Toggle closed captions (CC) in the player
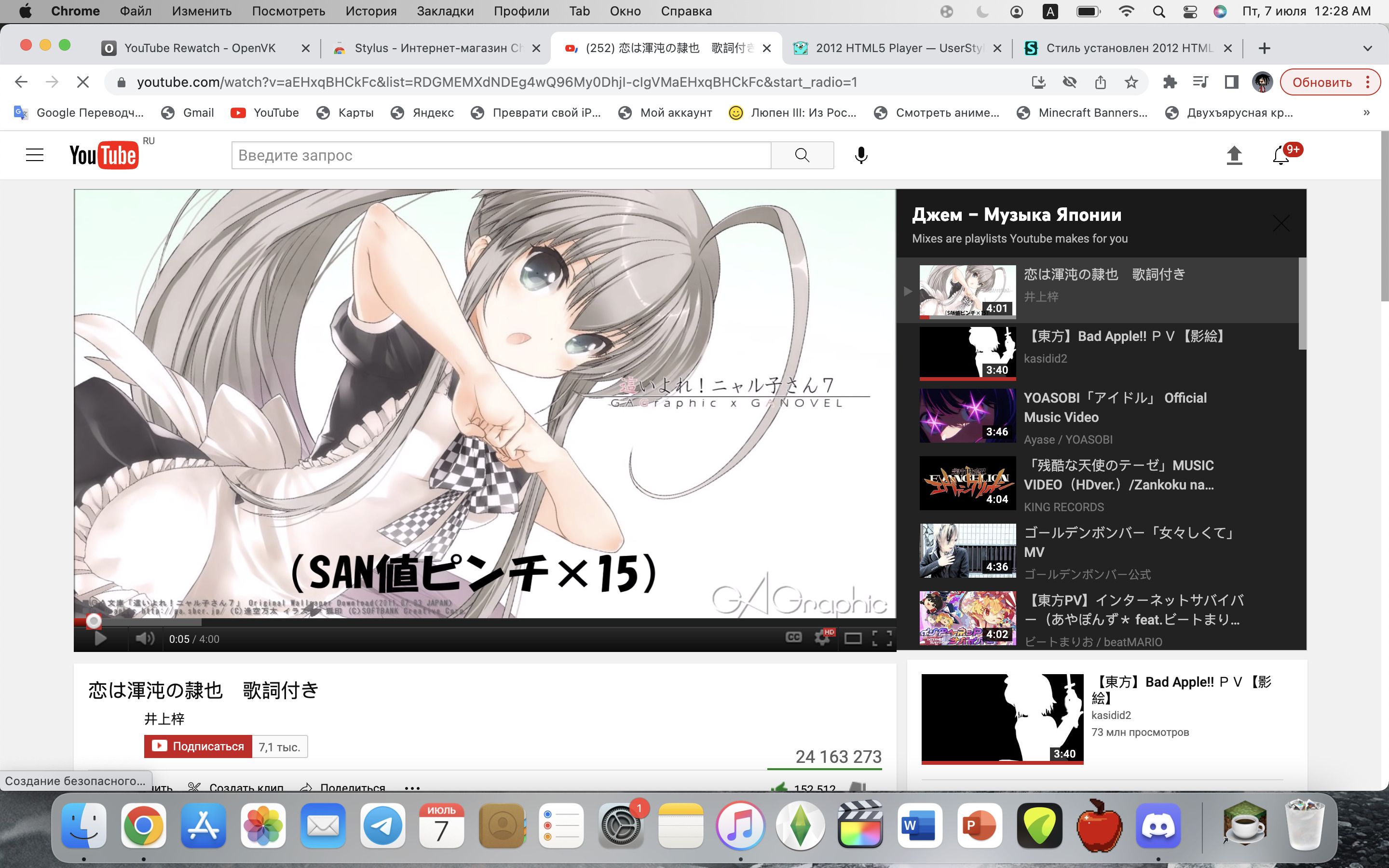This screenshot has width=1389, height=868. [793, 637]
